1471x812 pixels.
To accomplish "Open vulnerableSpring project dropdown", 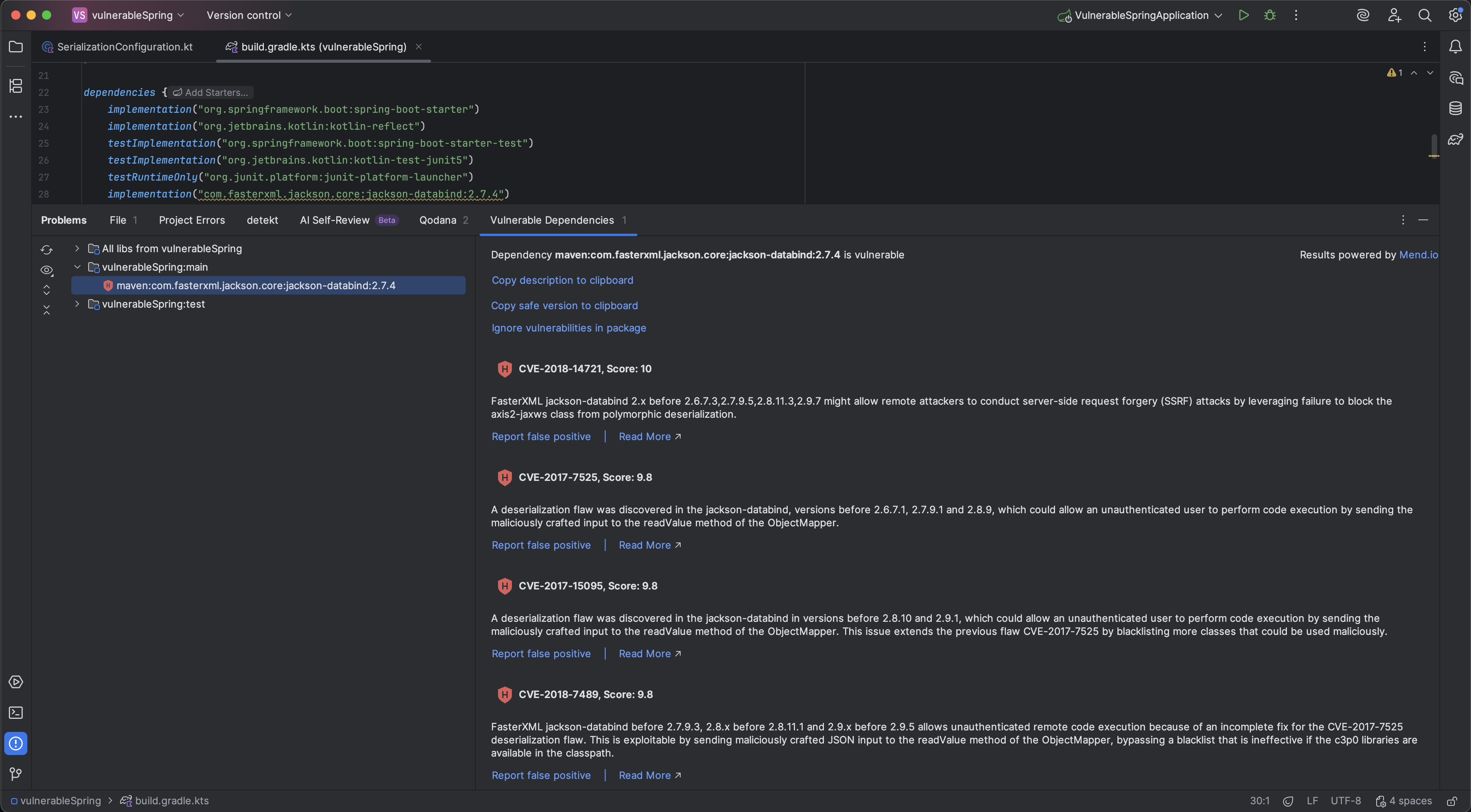I will 129,15.
